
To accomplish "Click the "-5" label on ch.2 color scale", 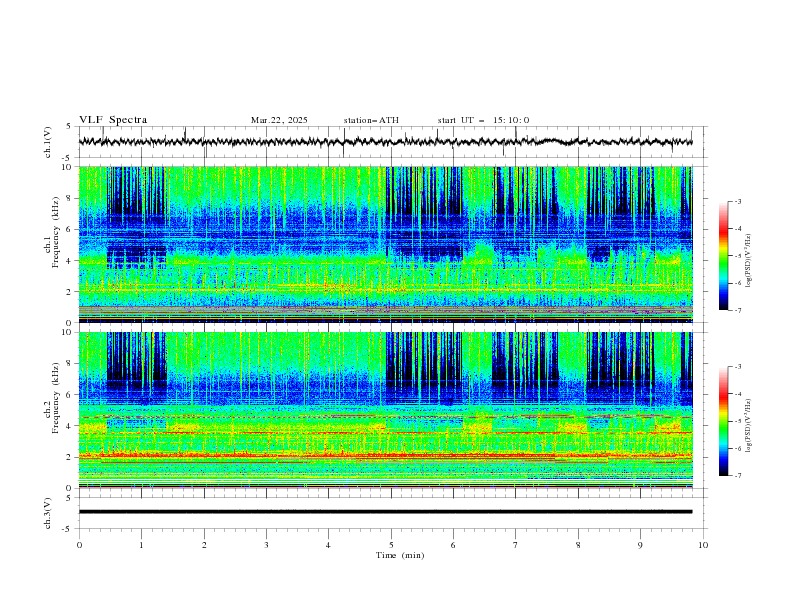I will coord(738,421).
